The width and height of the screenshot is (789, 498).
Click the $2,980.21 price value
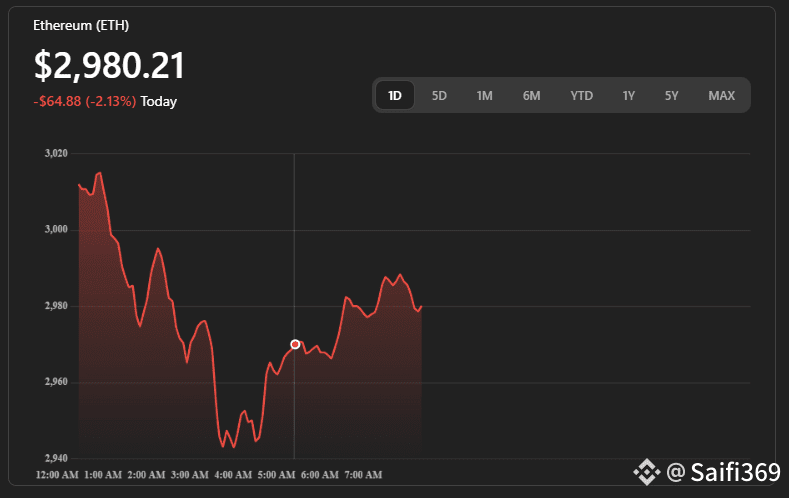coord(110,66)
